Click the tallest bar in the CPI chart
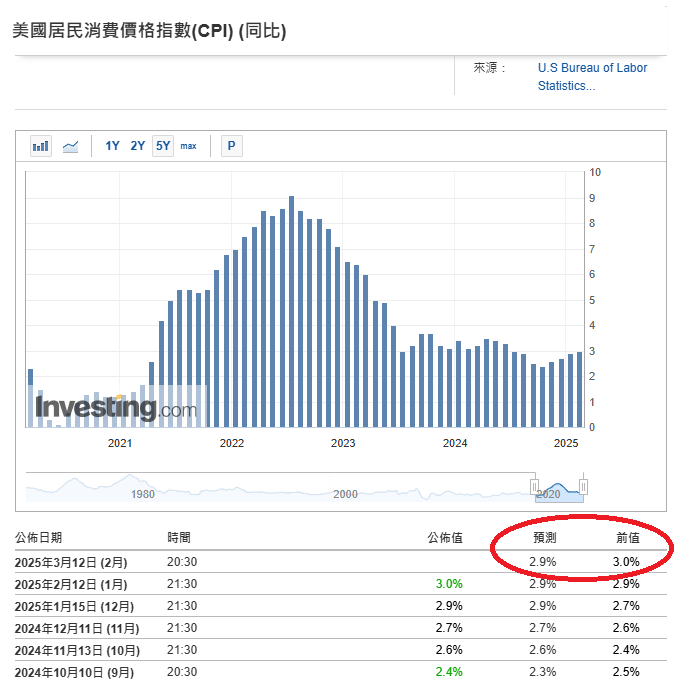The image size is (675, 697). [292, 312]
